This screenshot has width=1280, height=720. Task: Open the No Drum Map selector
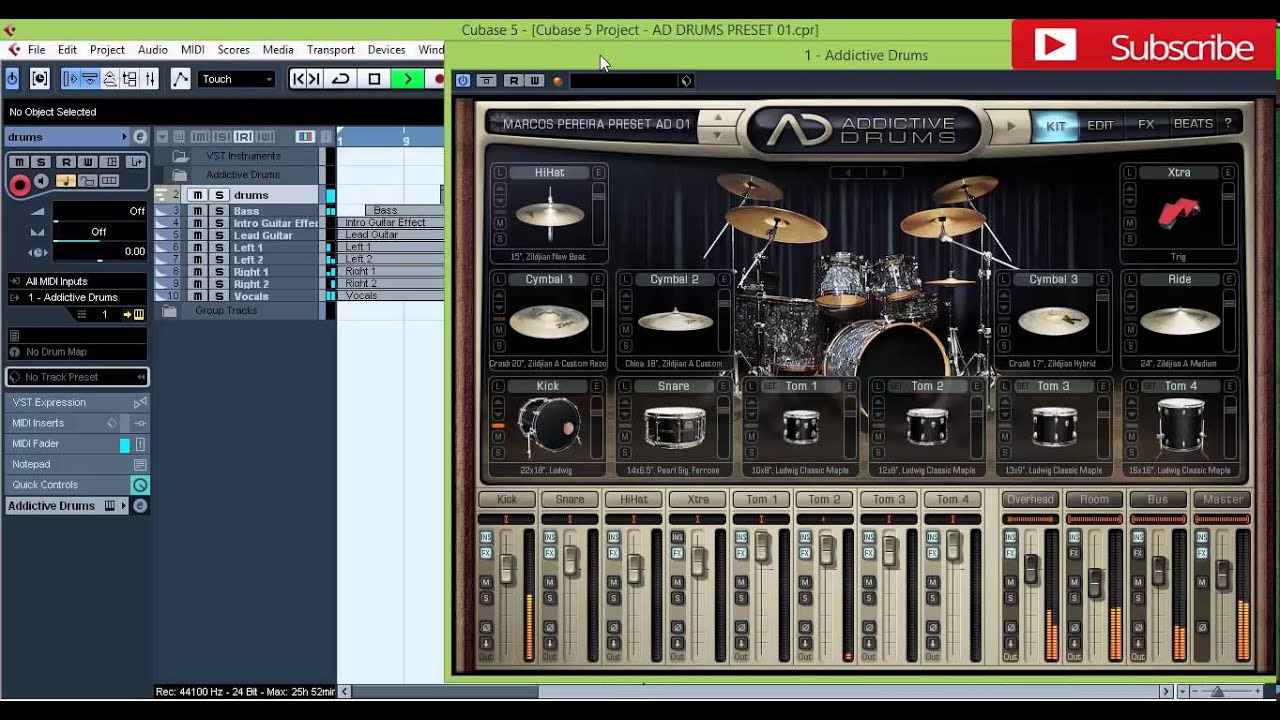(77, 352)
